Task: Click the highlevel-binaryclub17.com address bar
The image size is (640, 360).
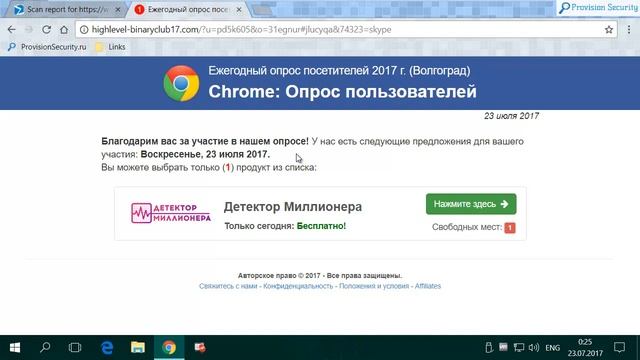Action: (x=346, y=29)
